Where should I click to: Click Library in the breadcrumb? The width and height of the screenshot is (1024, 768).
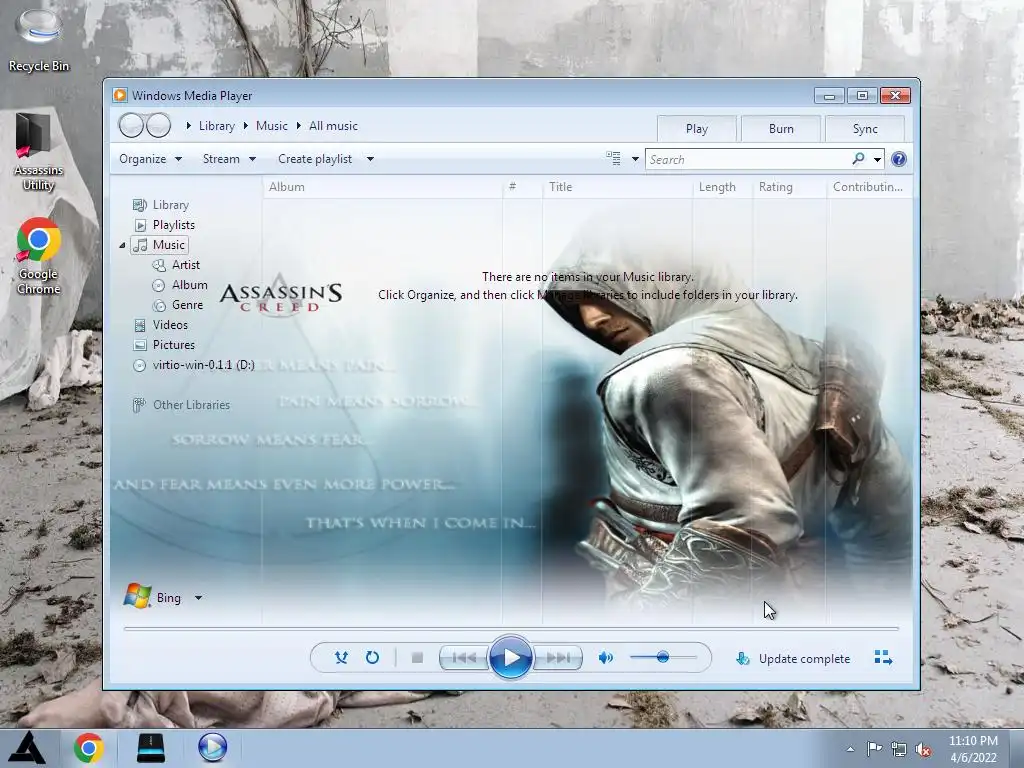[216, 125]
